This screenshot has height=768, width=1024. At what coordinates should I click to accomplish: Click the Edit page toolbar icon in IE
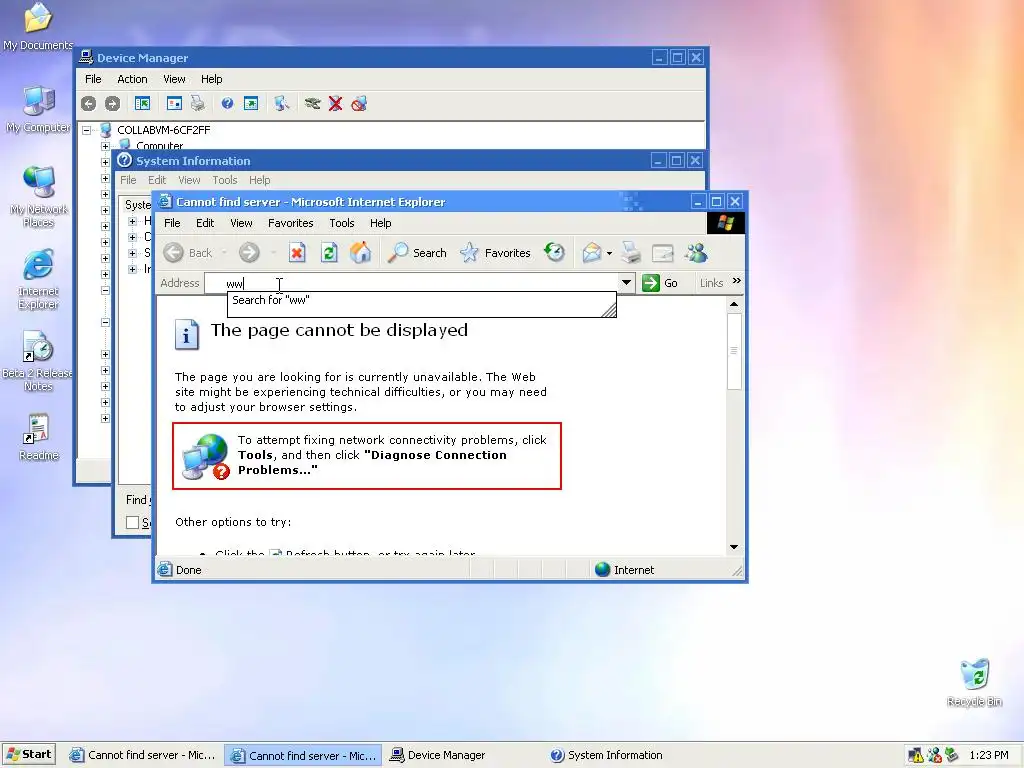click(x=662, y=253)
